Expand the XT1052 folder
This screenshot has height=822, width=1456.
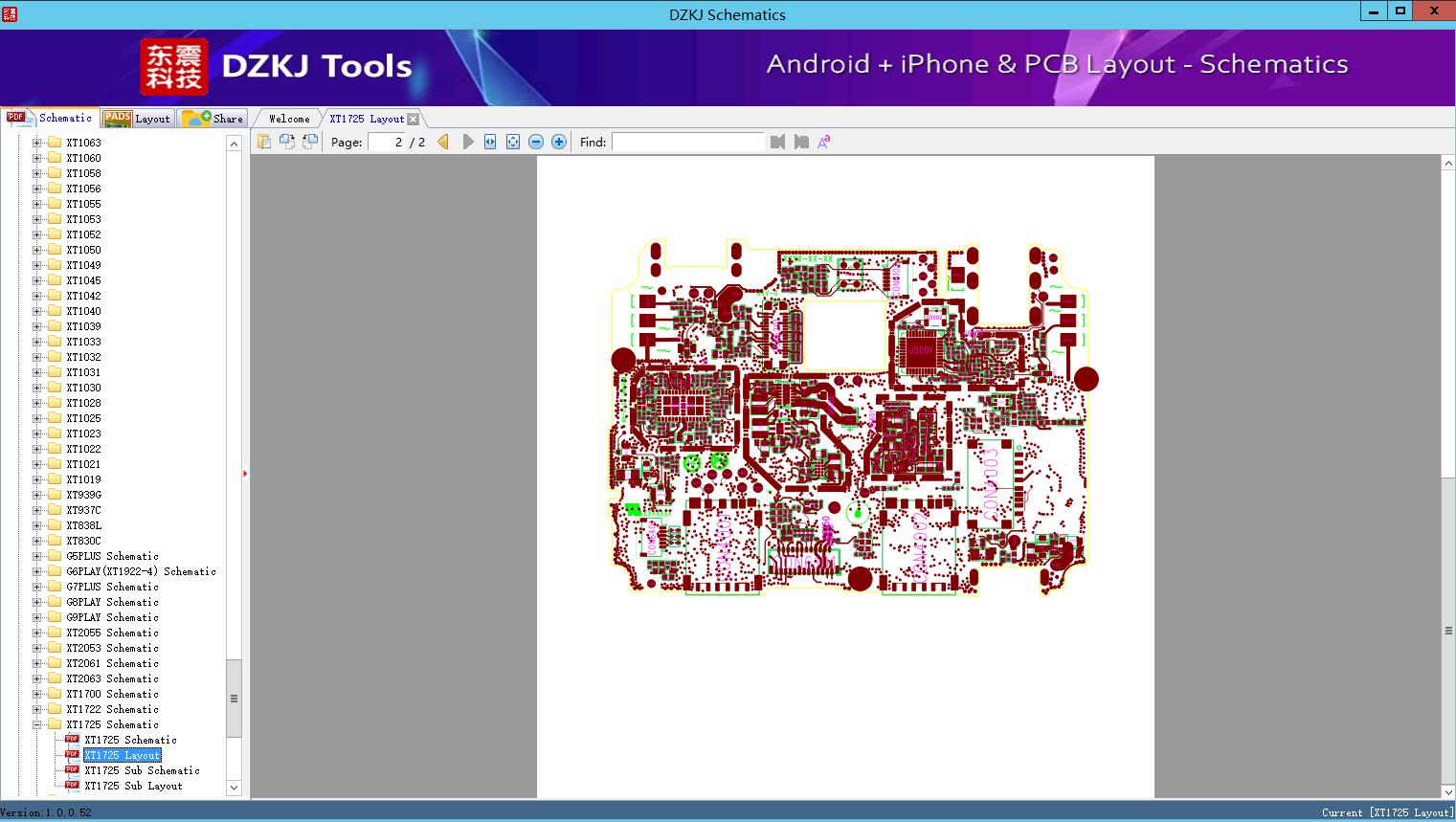[x=37, y=234]
